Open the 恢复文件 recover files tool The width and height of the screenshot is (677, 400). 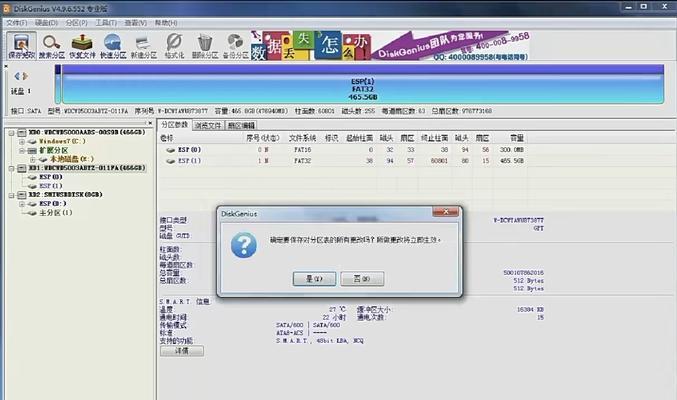click(x=82, y=46)
